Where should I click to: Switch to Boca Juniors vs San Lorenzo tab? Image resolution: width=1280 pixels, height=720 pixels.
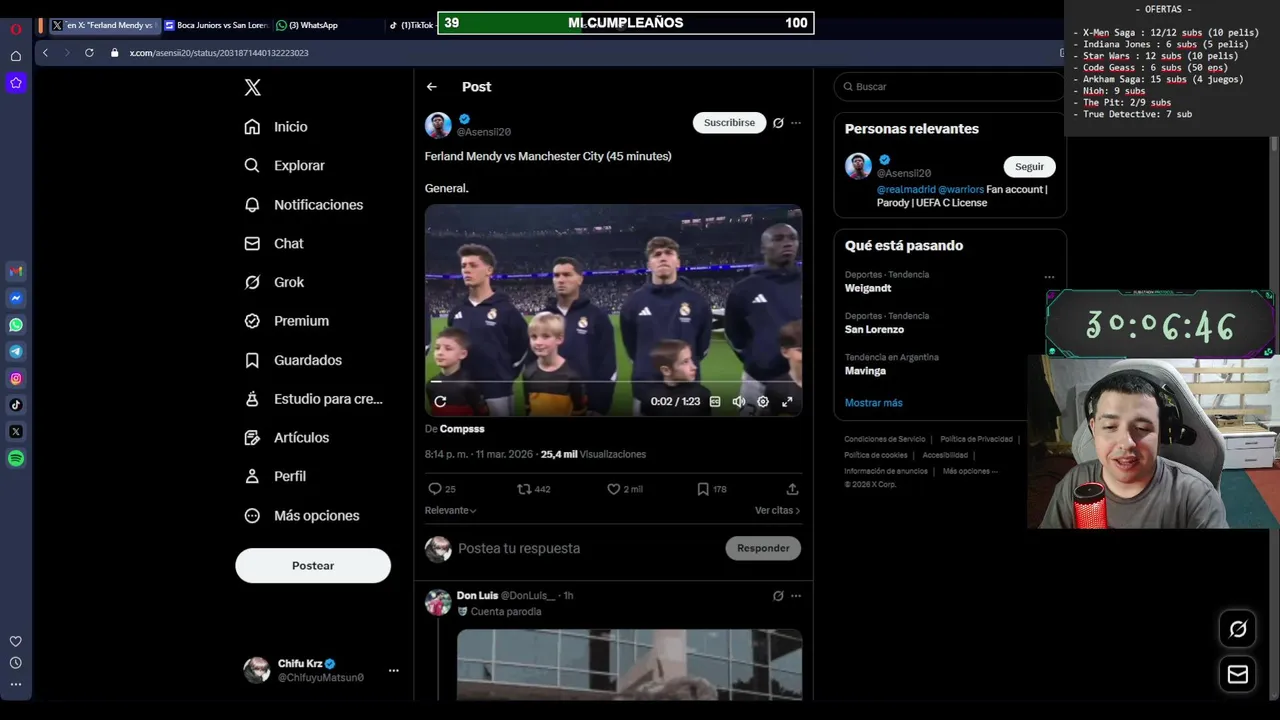pos(216,25)
